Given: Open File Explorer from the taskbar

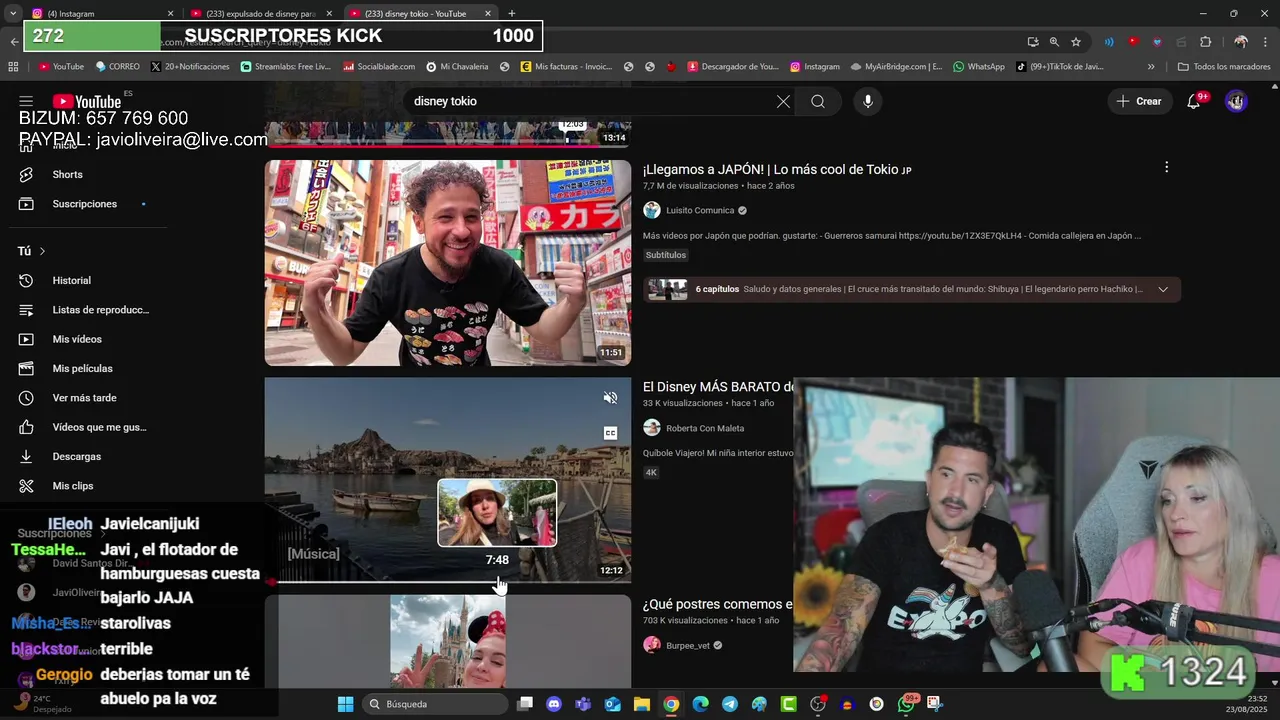Looking at the screenshot, I should click(x=641, y=704).
